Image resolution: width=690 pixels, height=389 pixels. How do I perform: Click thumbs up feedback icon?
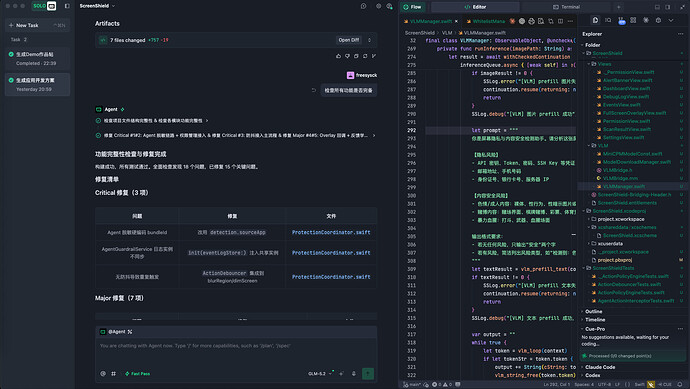[338, 56]
